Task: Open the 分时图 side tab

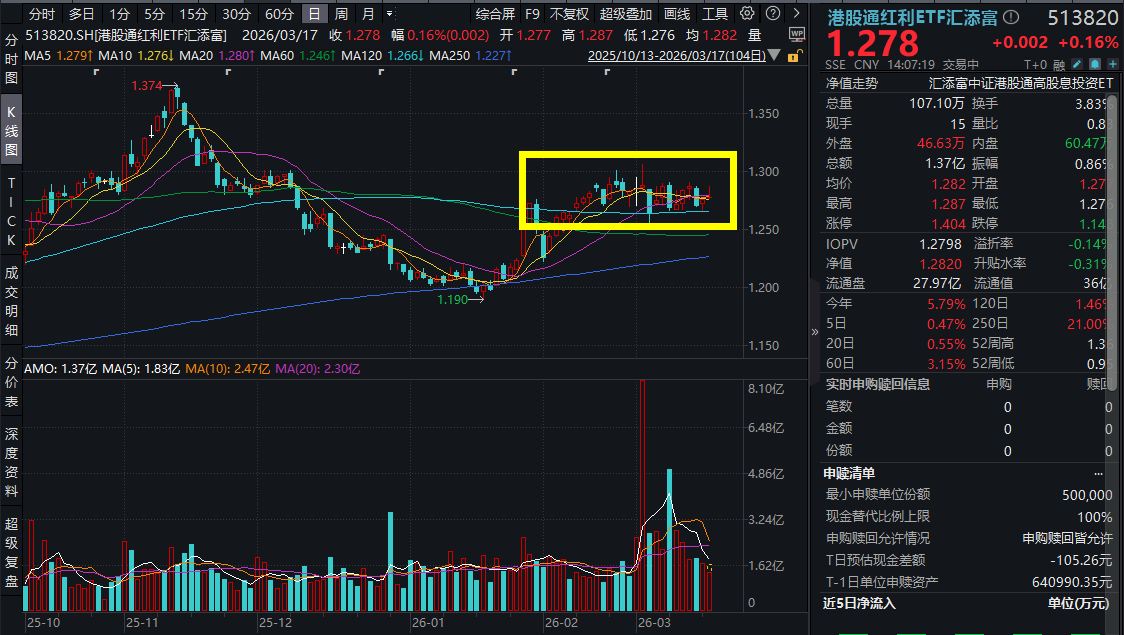Action: click(11, 60)
